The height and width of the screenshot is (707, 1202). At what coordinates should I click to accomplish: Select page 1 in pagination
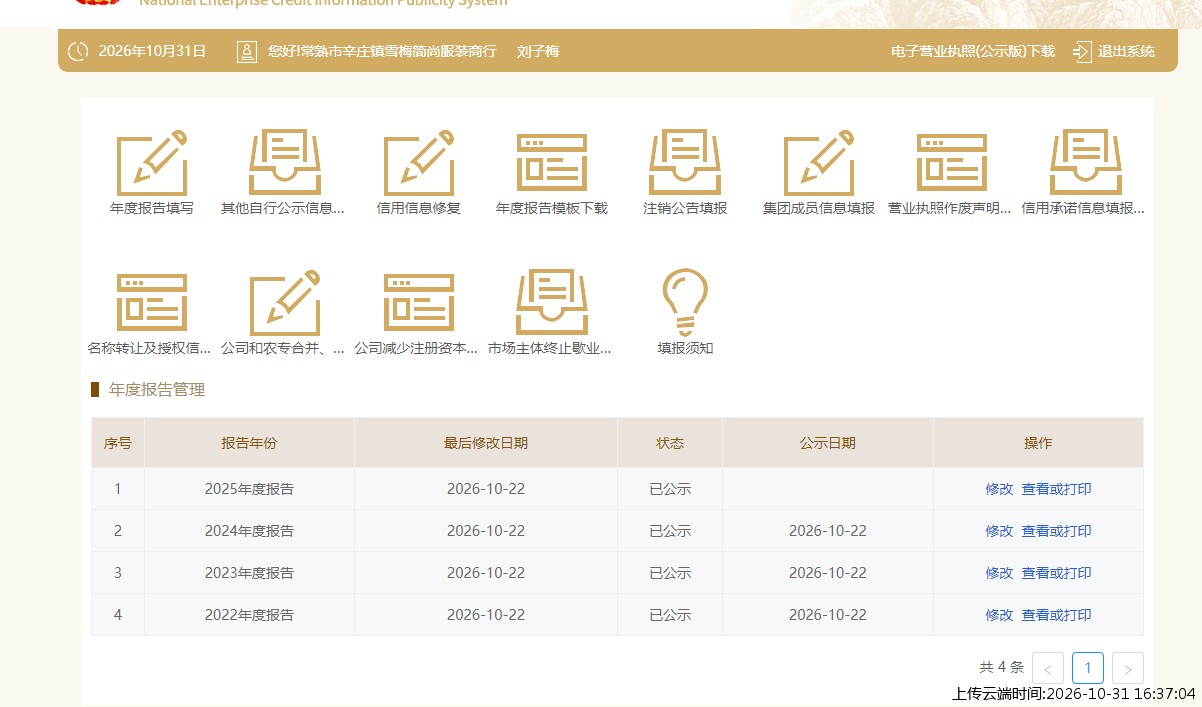pyautogui.click(x=1088, y=668)
